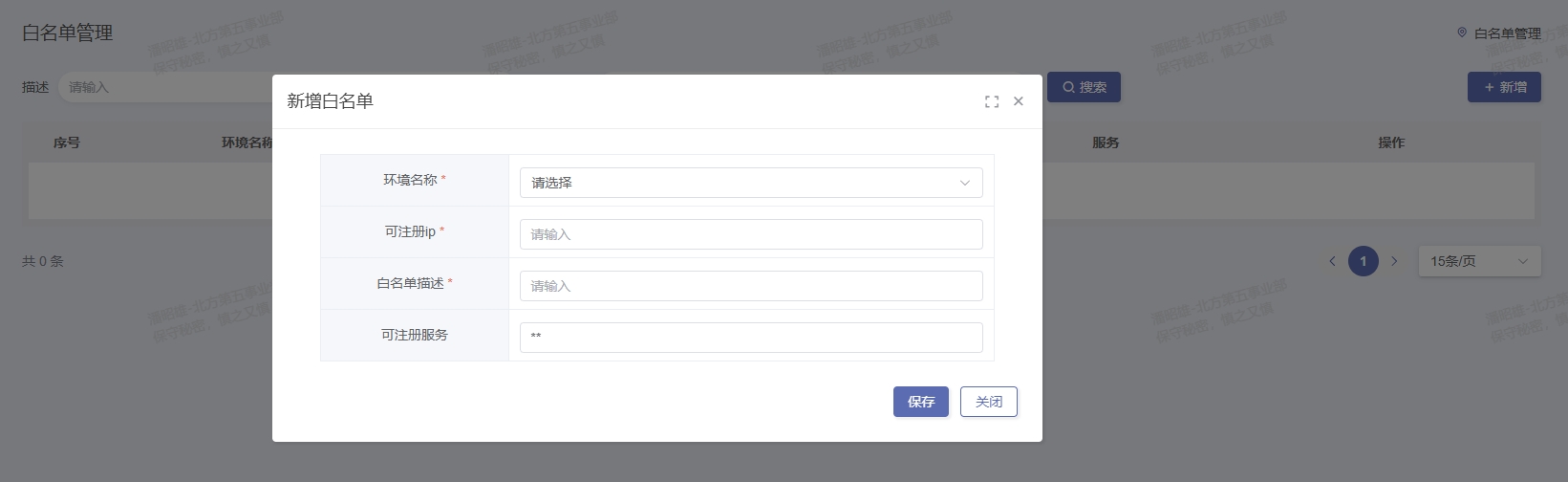Select the 可注册服务 input box

click(x=750, y=337)
